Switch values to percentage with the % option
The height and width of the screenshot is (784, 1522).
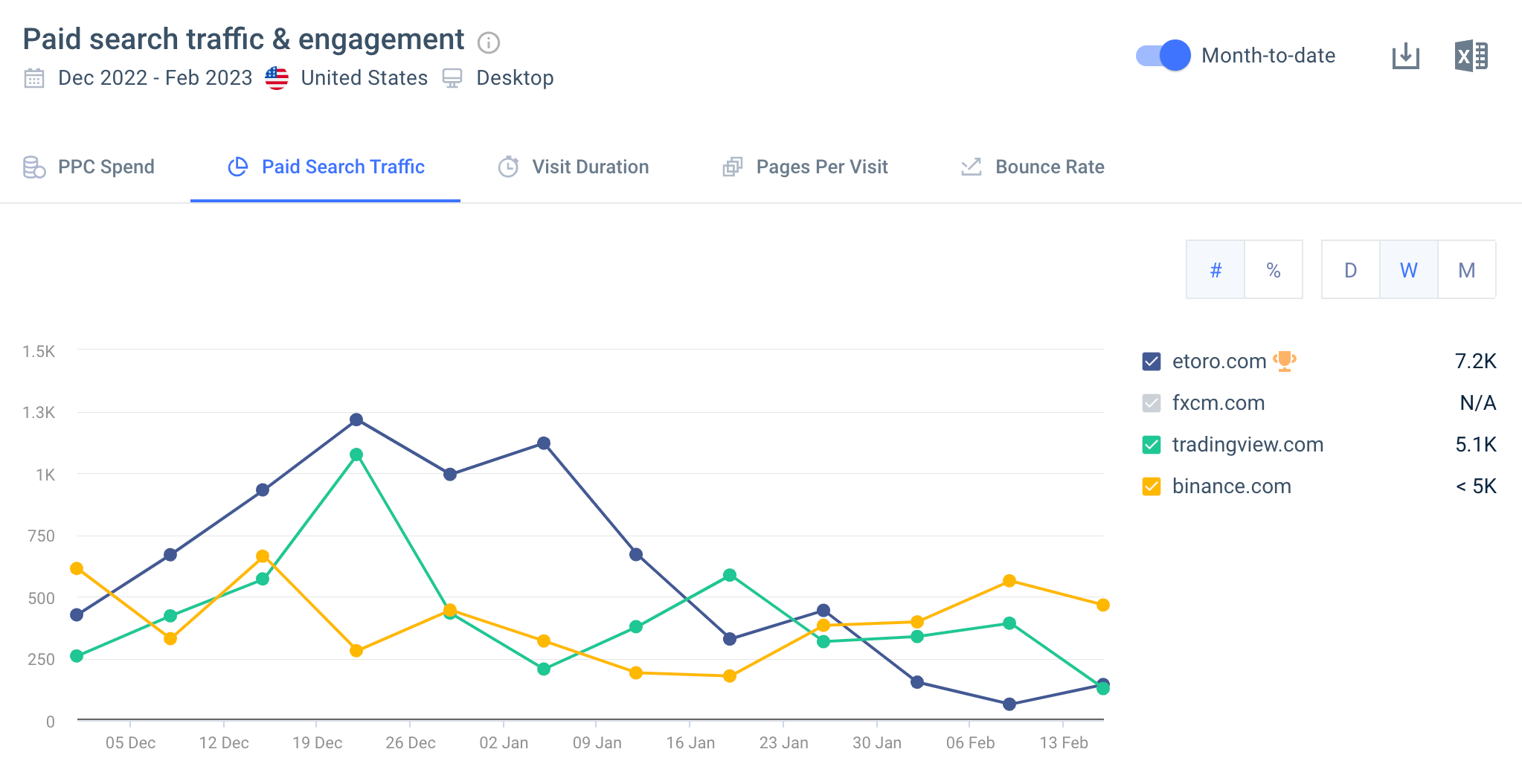(1274, 269)
